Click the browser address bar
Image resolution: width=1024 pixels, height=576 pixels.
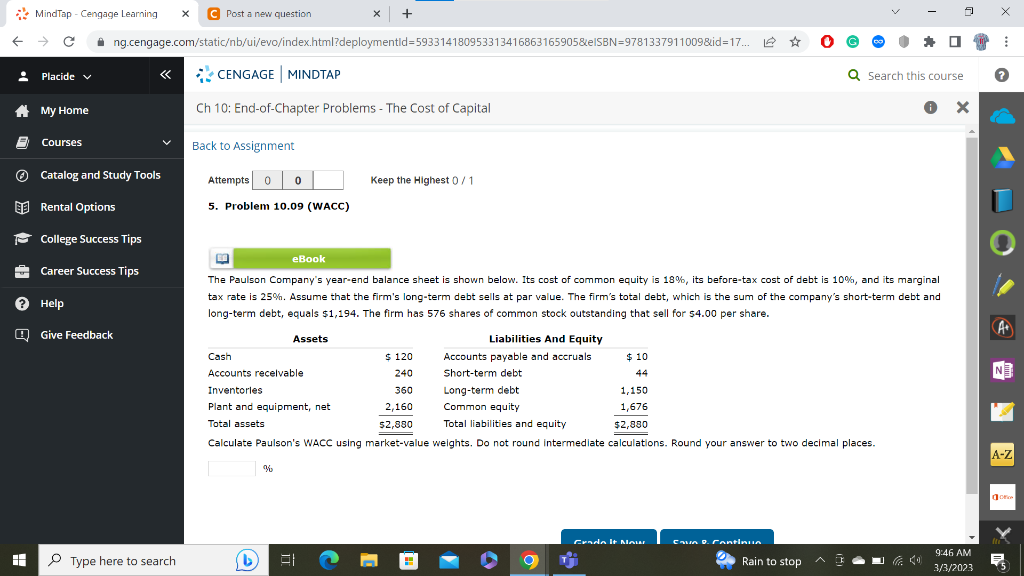431,42
